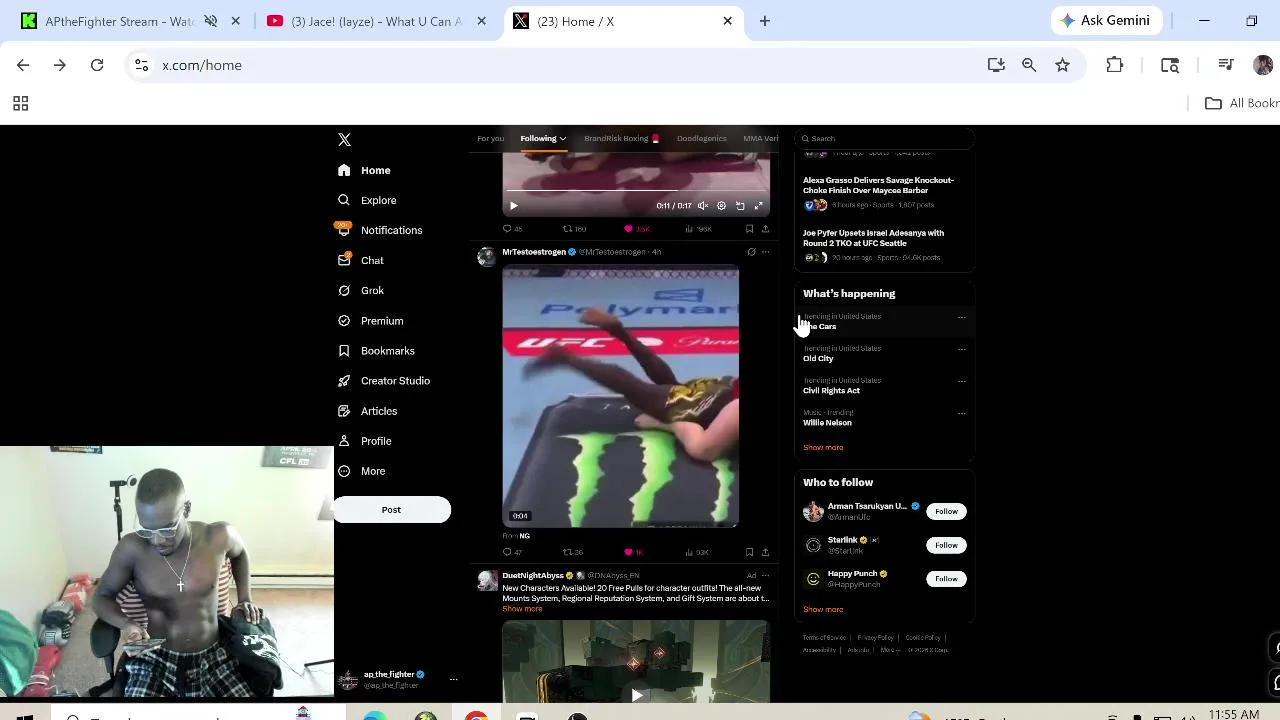Share the MrTestoestrogen post

click(765, 552)
